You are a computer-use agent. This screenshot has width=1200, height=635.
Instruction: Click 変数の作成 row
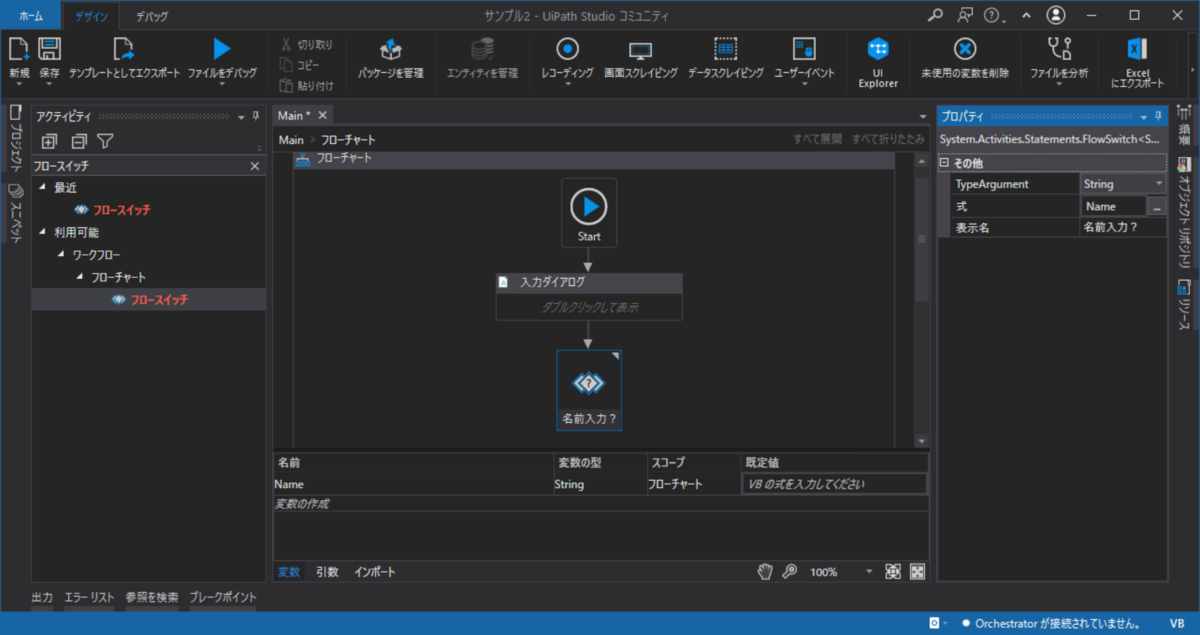click(x=600, y=504)
